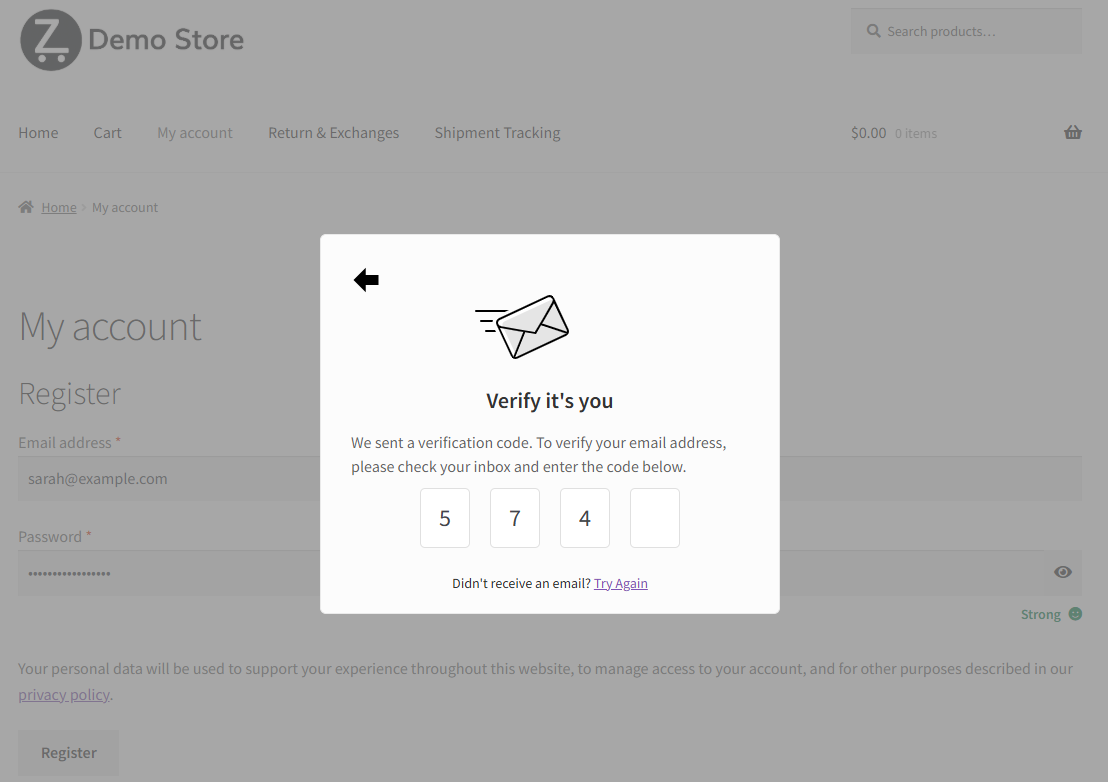Image resolution: width=1108 pixels, height=782 pixels.
Task: Click the Demo Store title text
Action: coord(166,40)
